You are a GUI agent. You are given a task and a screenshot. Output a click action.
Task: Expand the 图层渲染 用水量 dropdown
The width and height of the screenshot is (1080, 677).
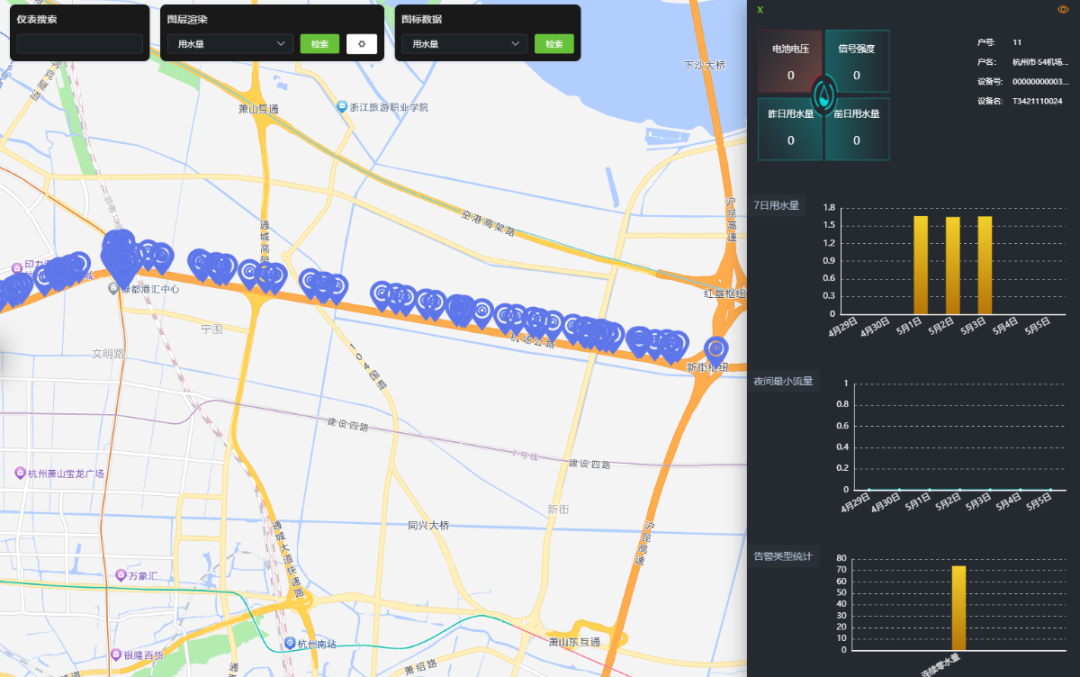tap(229, 44)
